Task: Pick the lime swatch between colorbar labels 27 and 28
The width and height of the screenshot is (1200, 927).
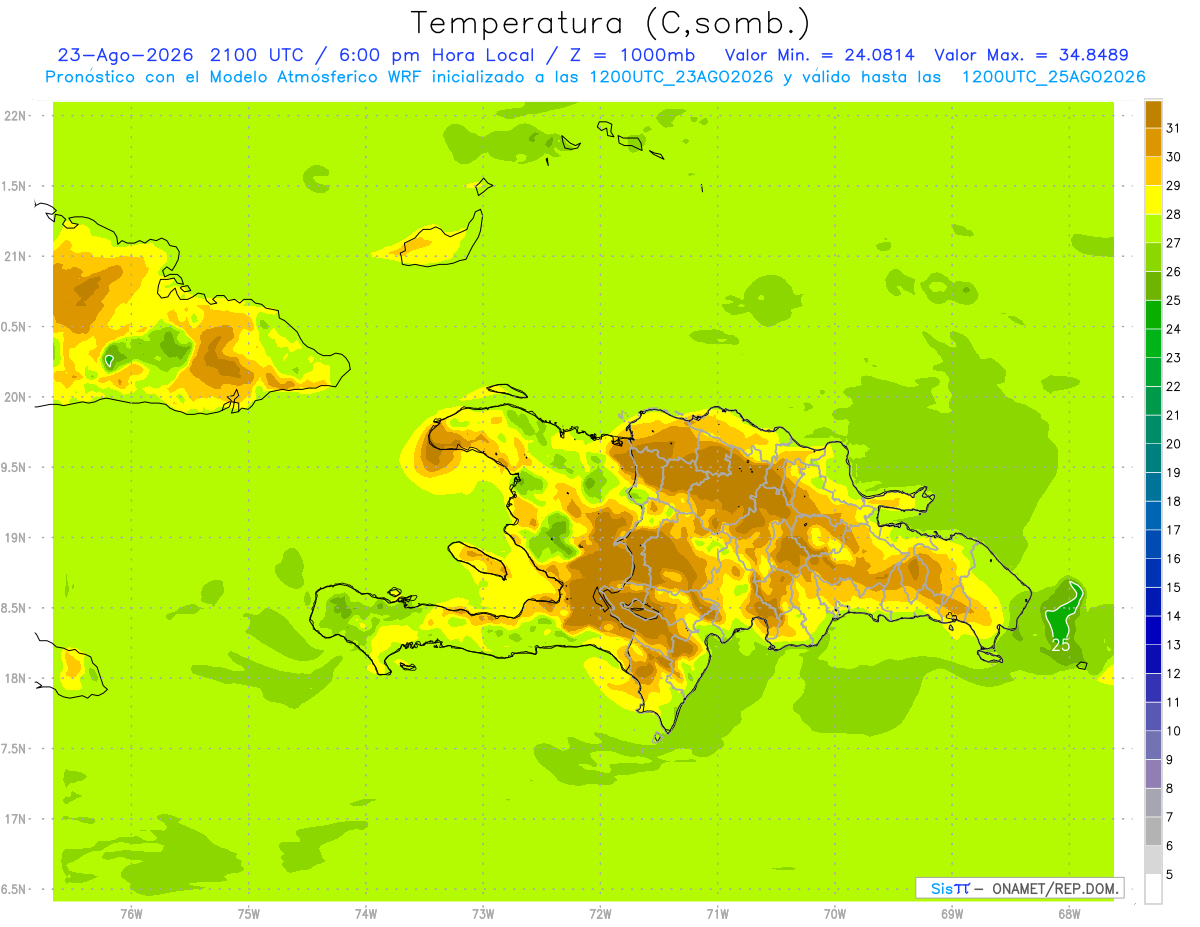Action: [1153, 229]
